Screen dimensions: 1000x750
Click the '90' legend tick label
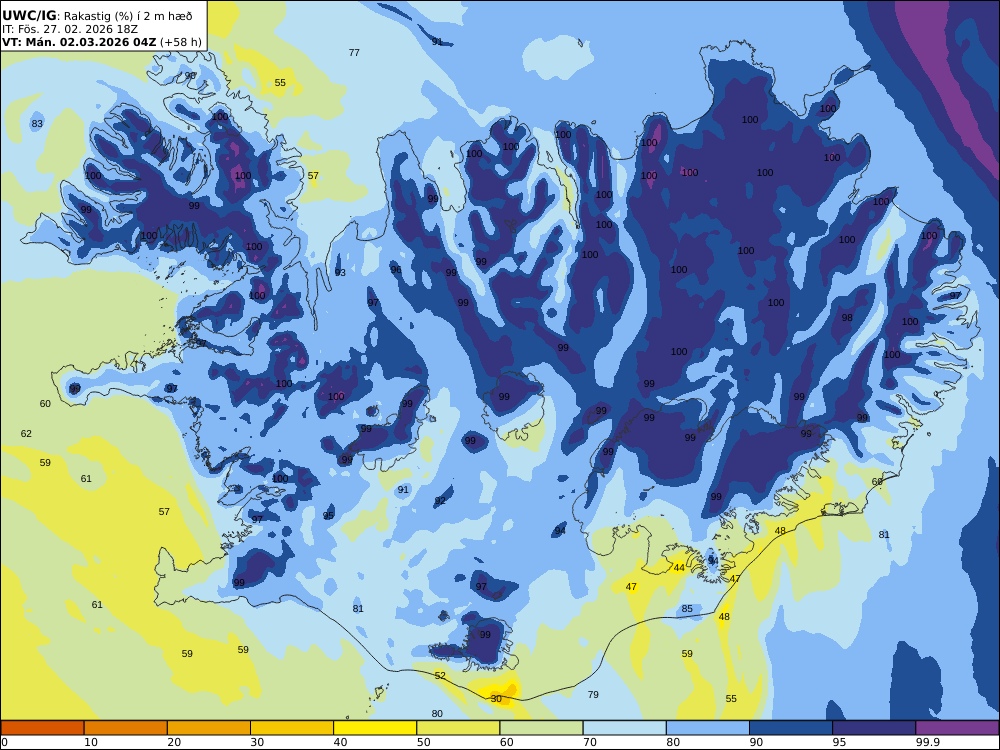(756, 742)
